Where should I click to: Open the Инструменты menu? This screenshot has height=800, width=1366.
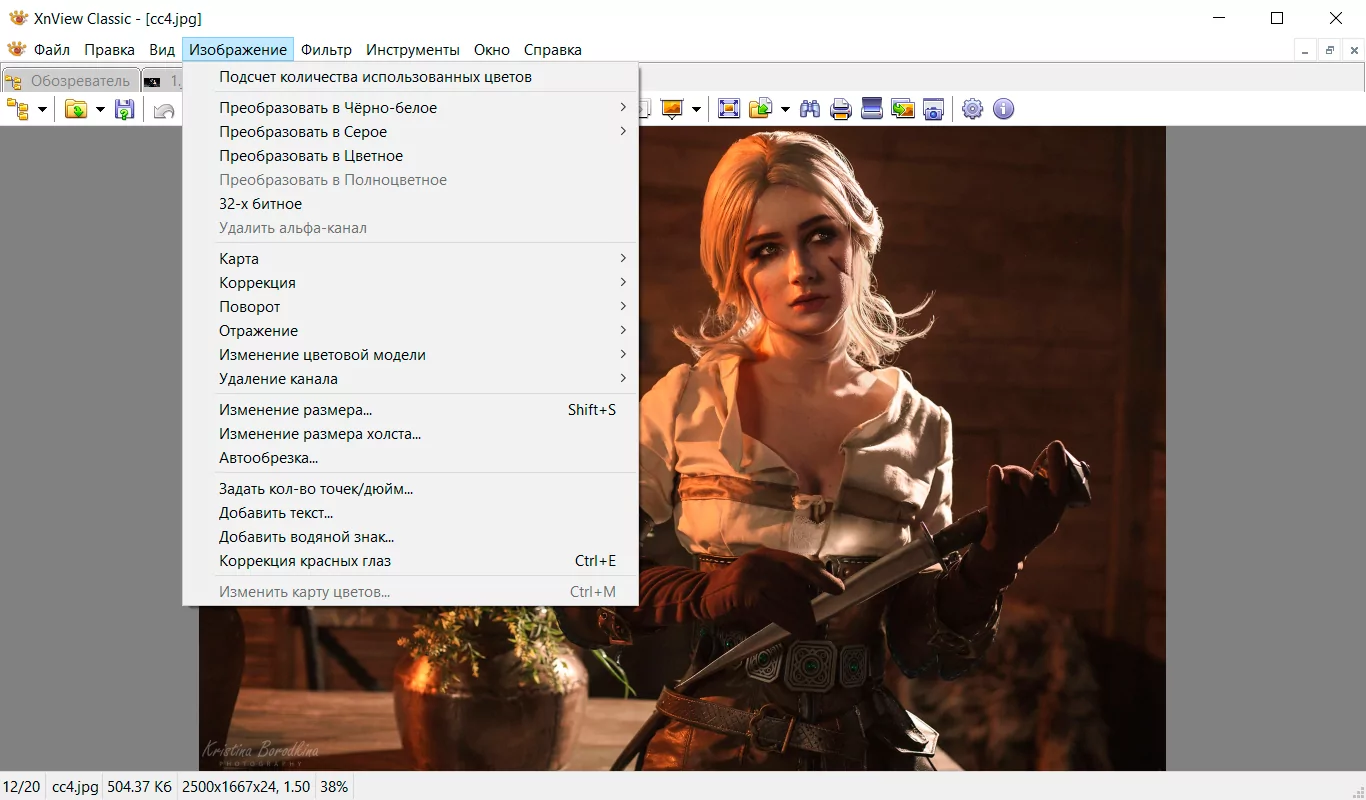tap(413, 50)
